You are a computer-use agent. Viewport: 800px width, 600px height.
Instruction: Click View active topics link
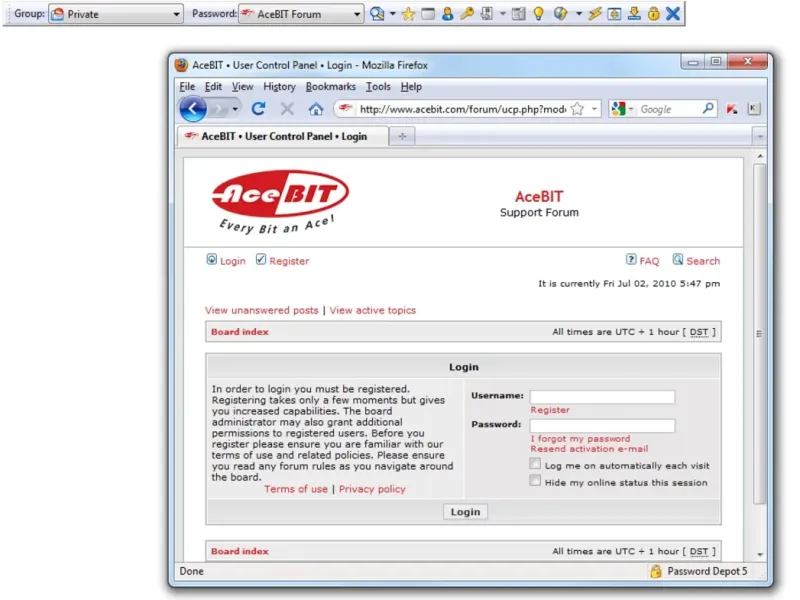pyautogui.click(x=372, y=310)
